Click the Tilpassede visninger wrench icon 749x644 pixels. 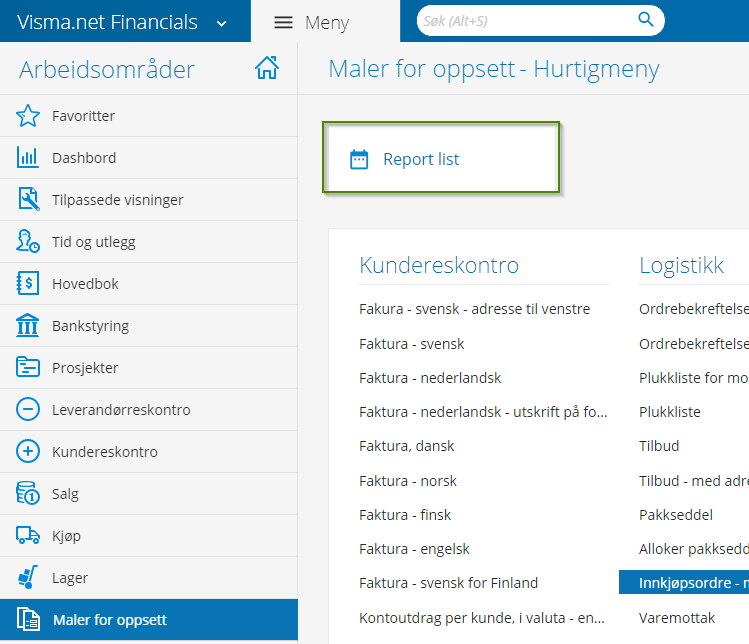point(28,200)
